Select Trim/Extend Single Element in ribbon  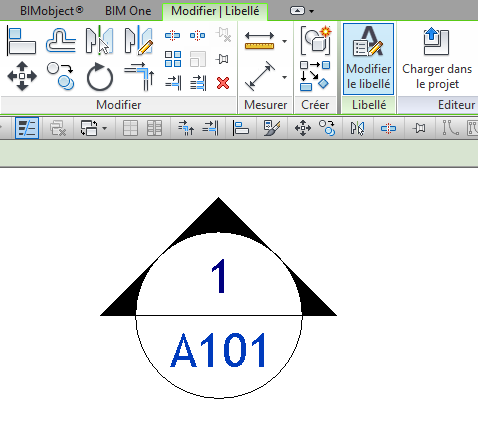(x=173, y=83)
